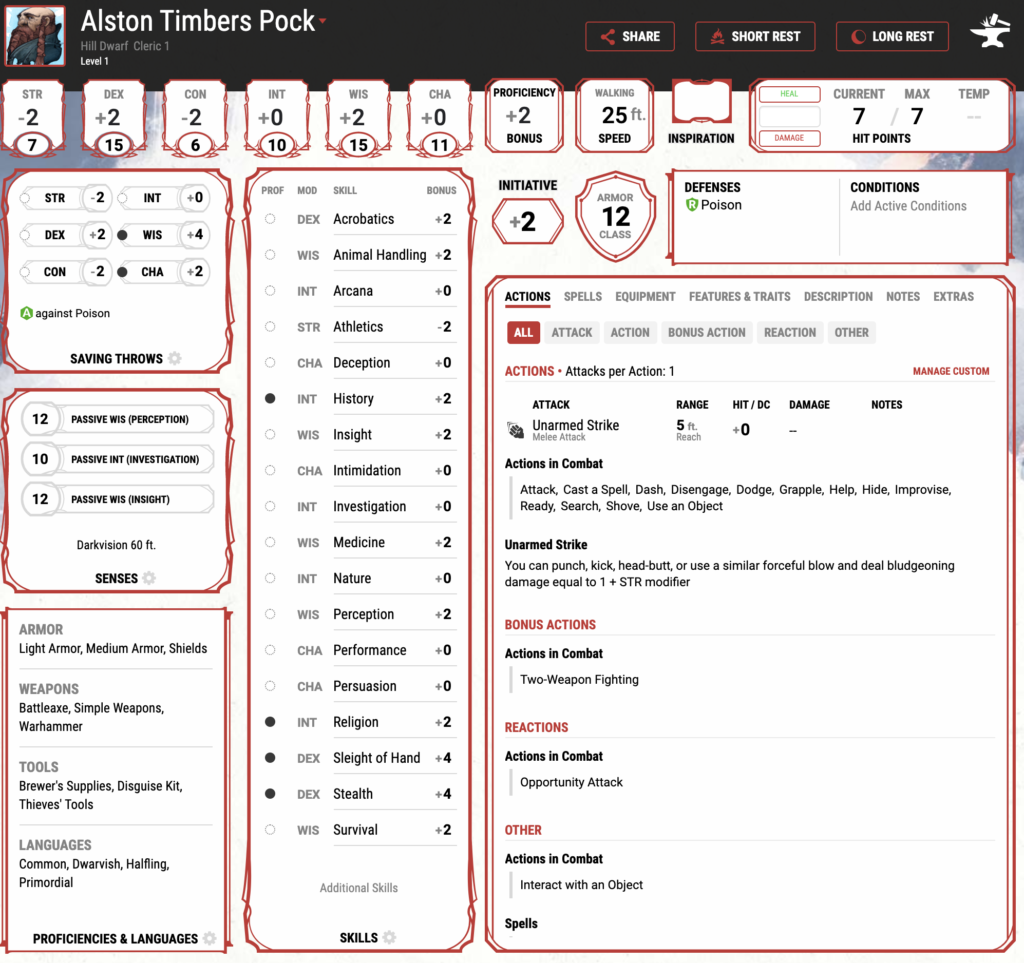Open Proficiencies & Languages settings gear
Viewport: 1024px width, 963px height.
[x=209, y=939]
